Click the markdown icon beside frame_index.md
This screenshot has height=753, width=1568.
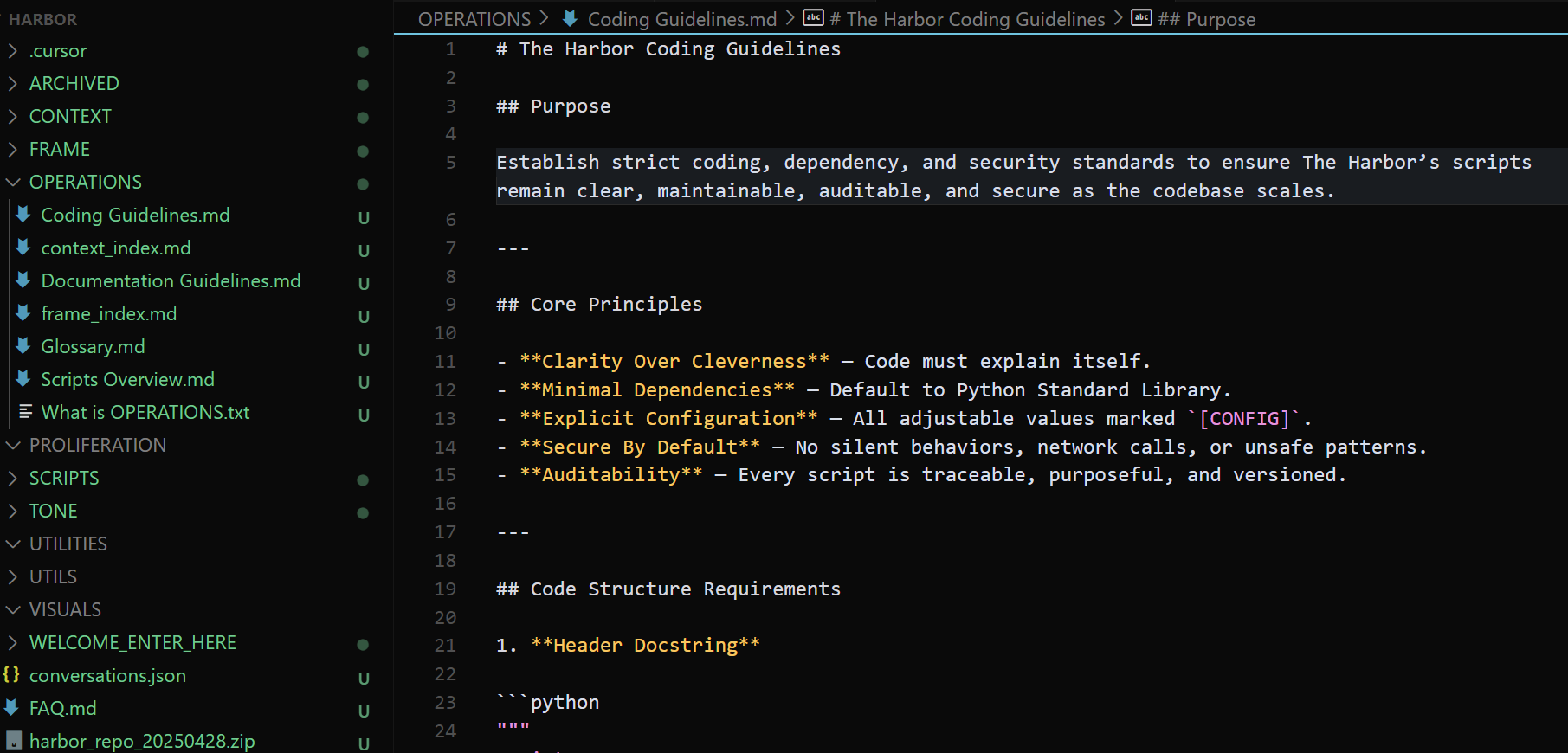coord(24,313)
